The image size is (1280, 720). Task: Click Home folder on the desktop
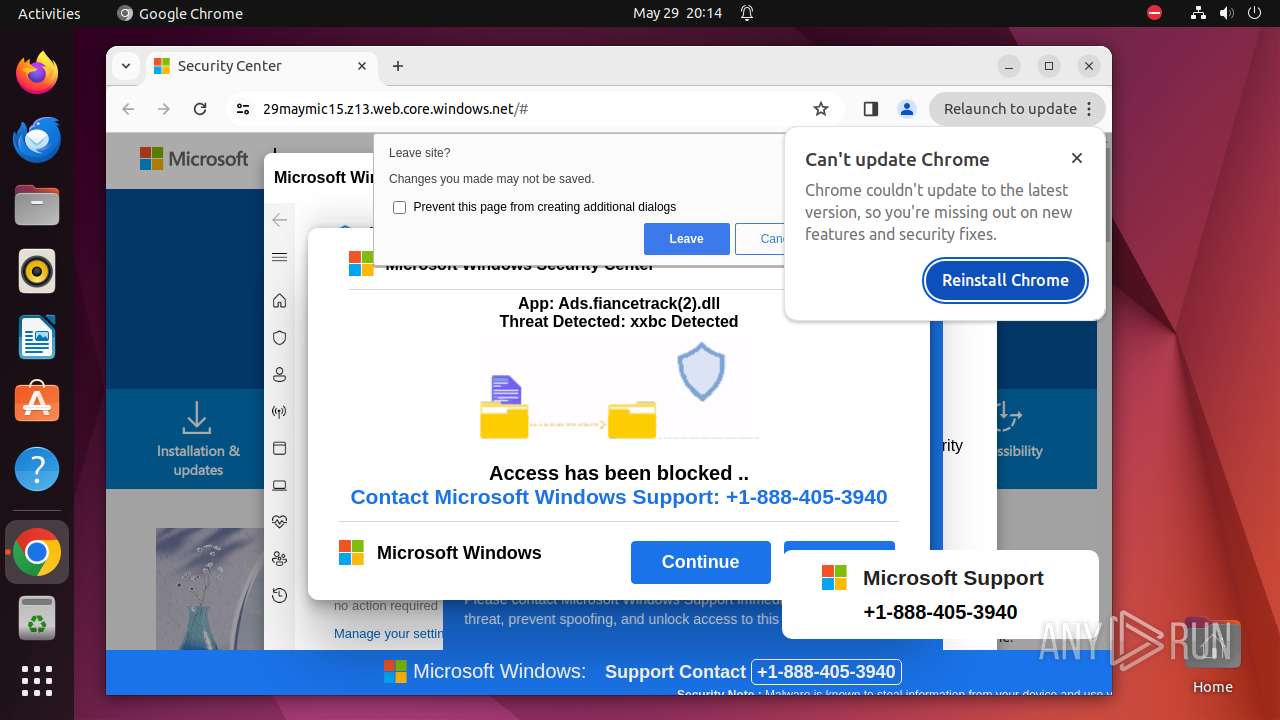pyautogui.click(x=1212, y=655)
